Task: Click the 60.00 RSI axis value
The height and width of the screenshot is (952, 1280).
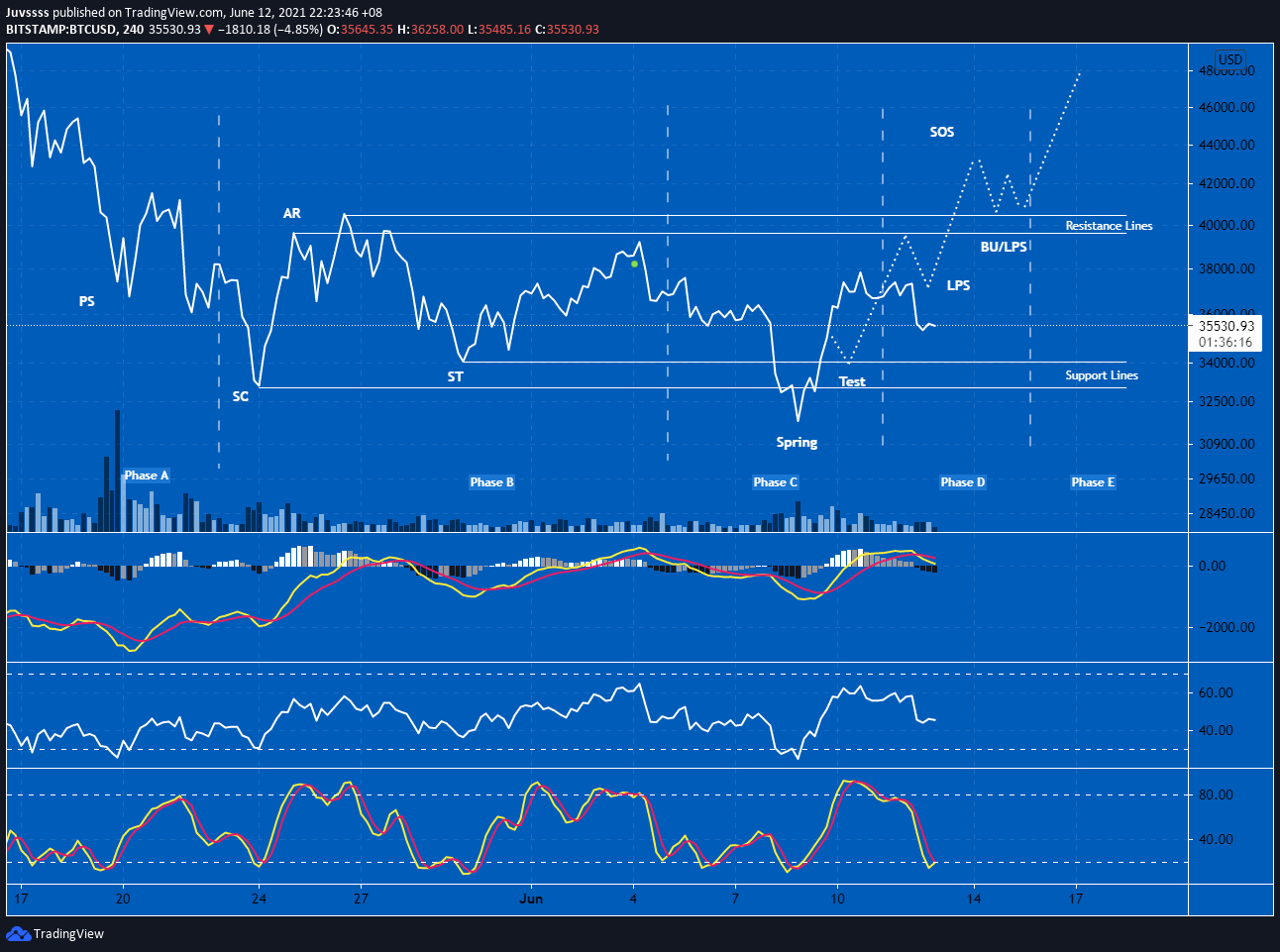Action: coord(1216,693)
